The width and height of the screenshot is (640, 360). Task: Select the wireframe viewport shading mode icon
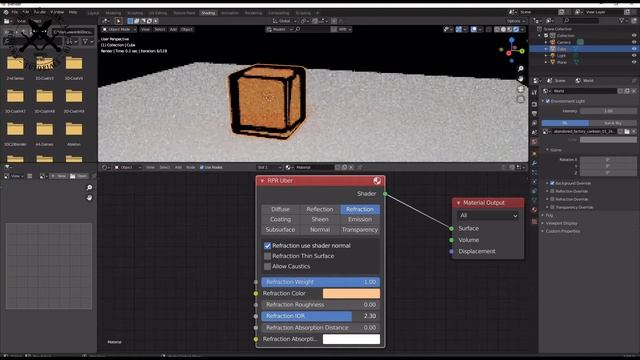click(497, 29)
